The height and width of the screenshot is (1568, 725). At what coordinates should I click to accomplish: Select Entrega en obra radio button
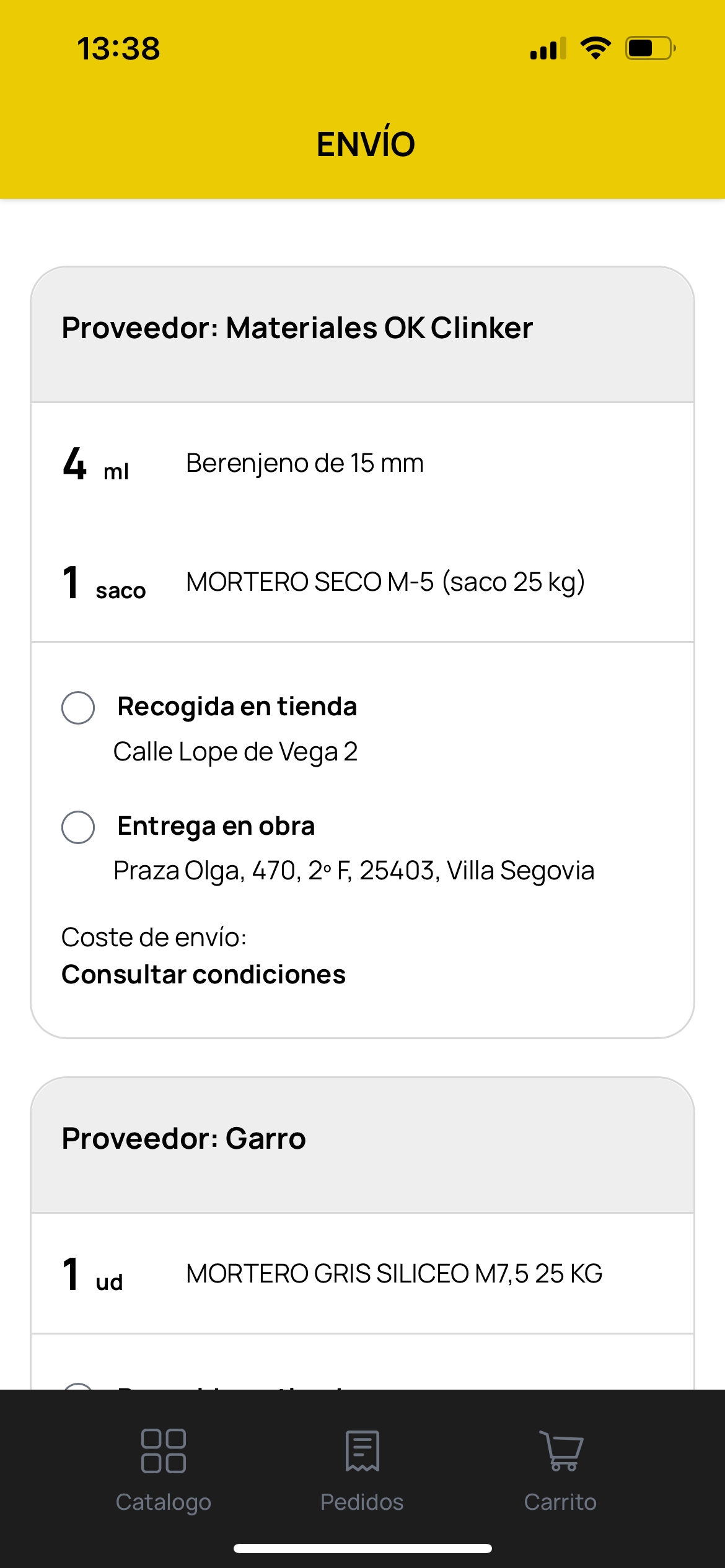click(78, 827)
